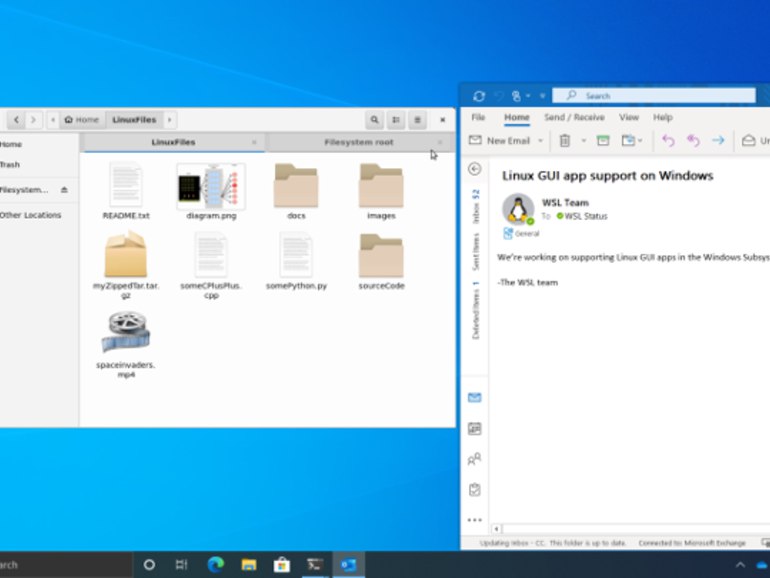Click the horizontal scrollbar left arrow in Outlook

tap(496, 529)
